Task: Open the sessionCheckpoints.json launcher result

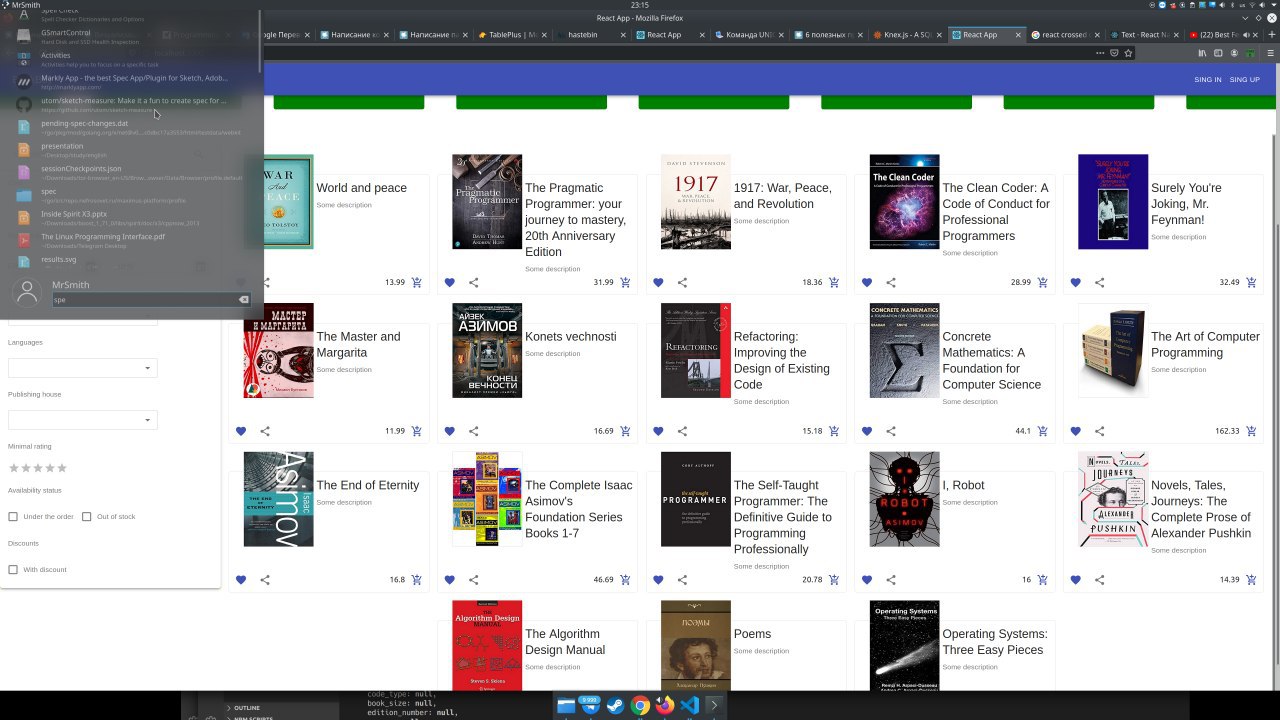Action: (132, 172)
